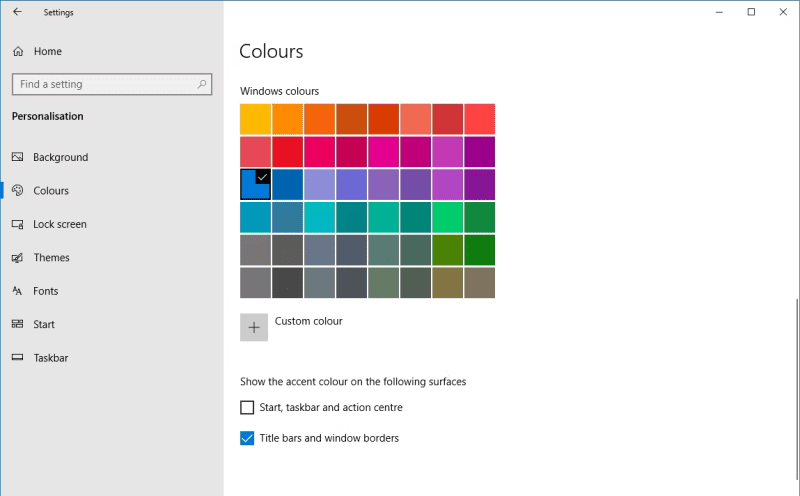Click the Start tiles icon
This screenshot has width=800, height=496.
click(x=17, y=324)
